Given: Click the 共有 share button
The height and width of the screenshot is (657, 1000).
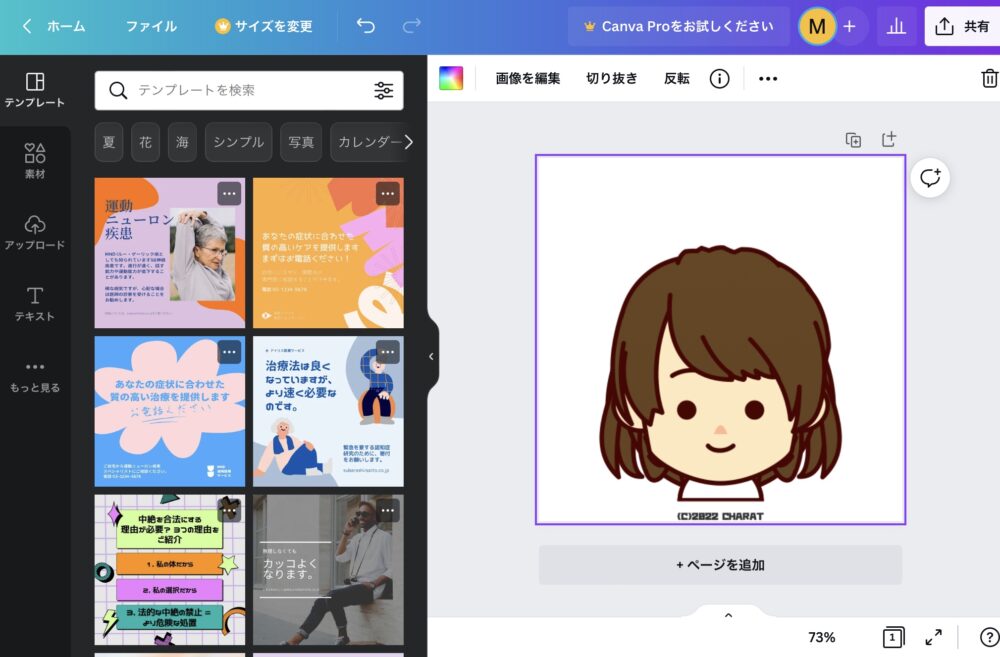Looking at the screenshot, I should point(962,26).
